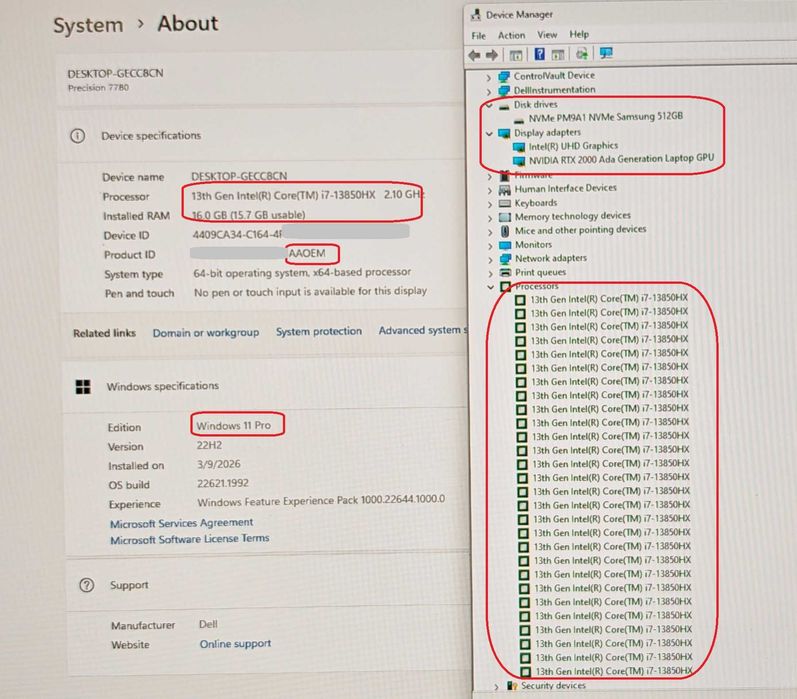The height and width of the screenshot is (699, 797).
Task: Click the info icon beside Device specifications
Action: click(77, 136)
